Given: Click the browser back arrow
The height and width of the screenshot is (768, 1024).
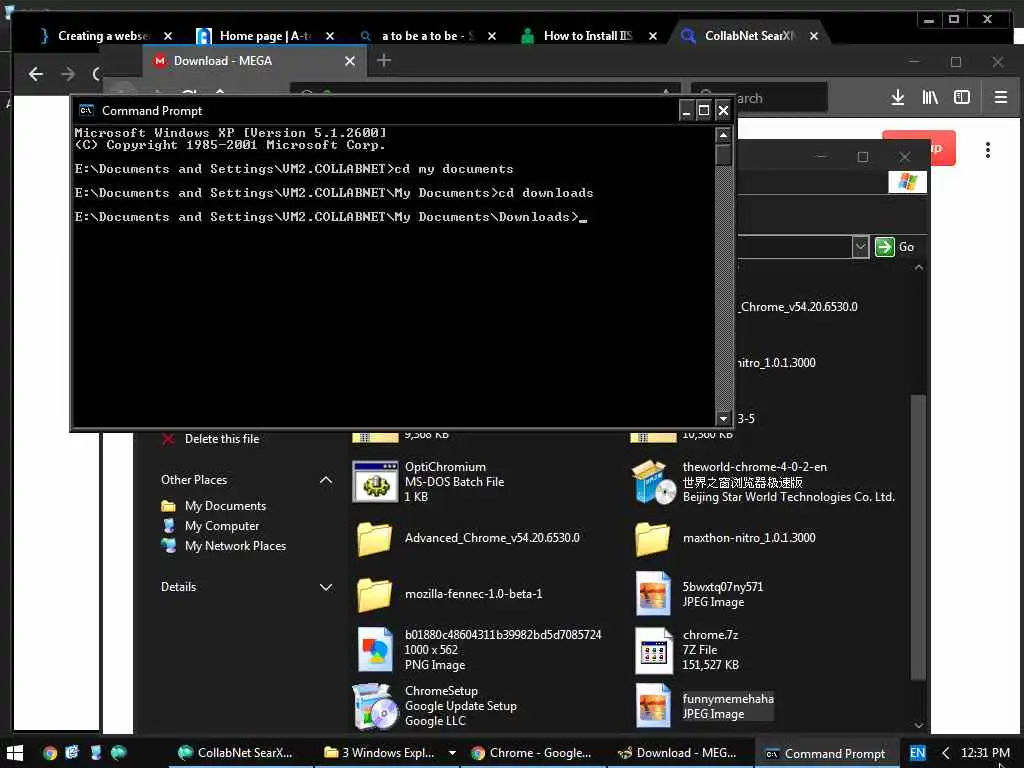Looking at the screenshot, I should 36,74.
